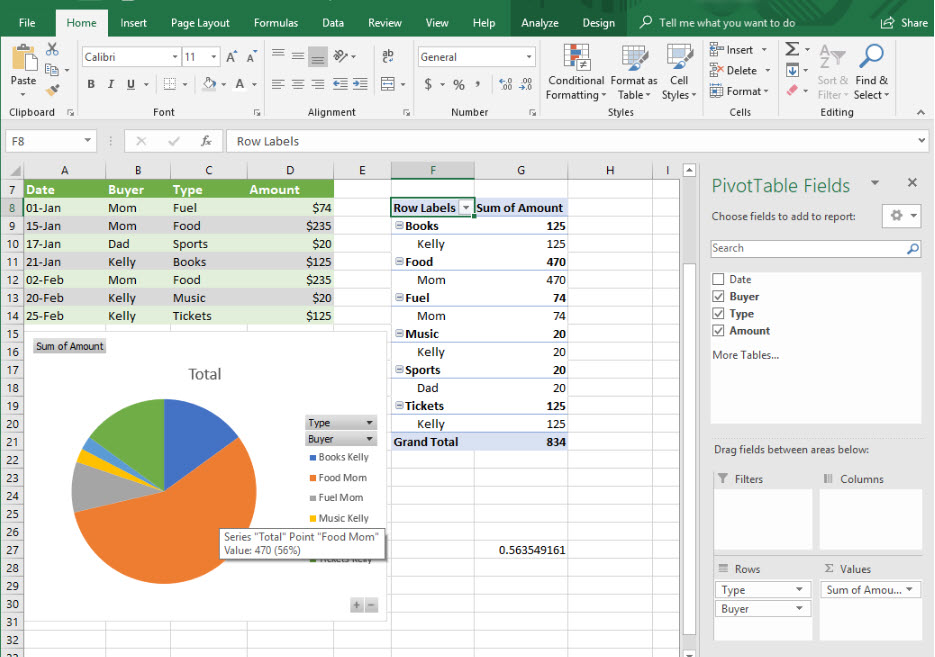Click the Format Painter brush icon
935x657 pixels.
click(53, 90)
